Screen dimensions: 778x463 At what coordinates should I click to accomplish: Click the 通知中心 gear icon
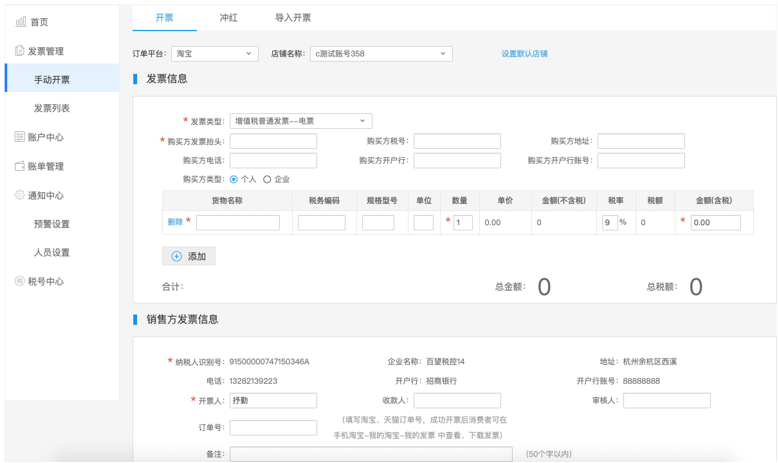(x=19, y=195)
